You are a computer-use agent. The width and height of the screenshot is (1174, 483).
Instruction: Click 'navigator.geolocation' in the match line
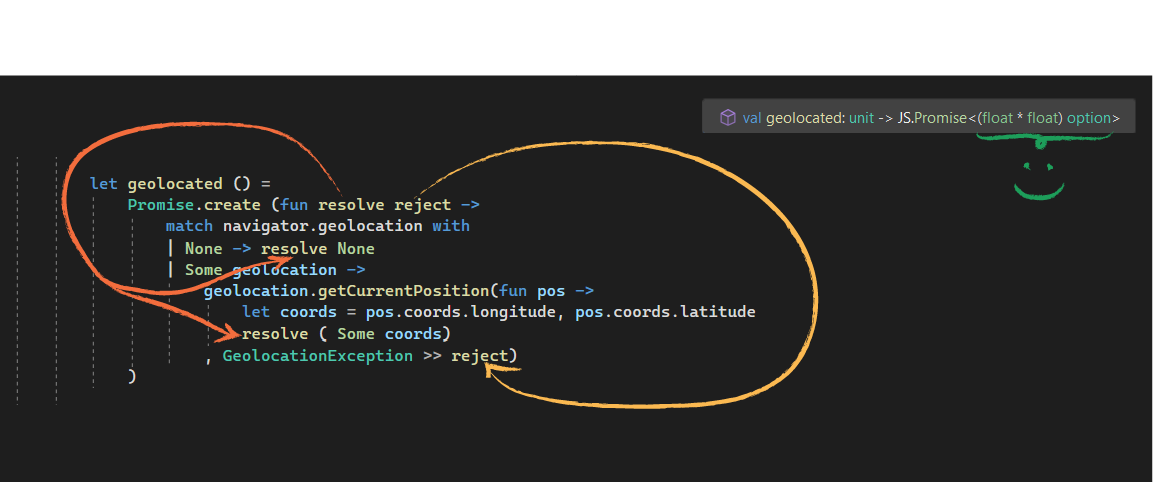[323, 225]
